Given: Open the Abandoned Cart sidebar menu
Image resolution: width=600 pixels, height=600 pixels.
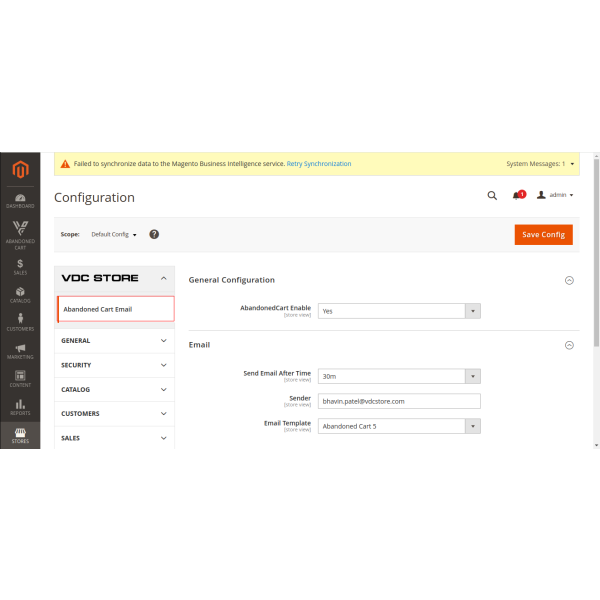Looking at the screenshot, I should click(20, 236).
